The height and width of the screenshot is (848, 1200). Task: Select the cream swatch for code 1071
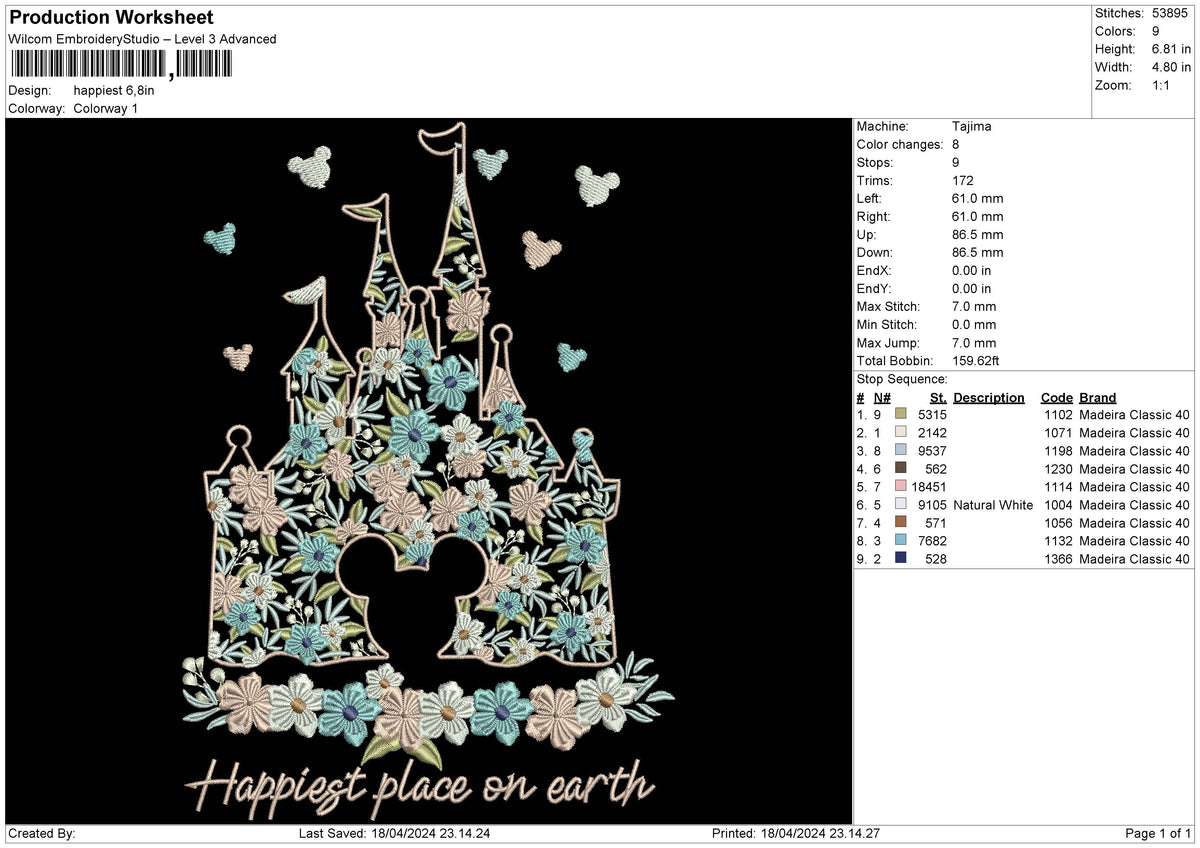[902, 432]
